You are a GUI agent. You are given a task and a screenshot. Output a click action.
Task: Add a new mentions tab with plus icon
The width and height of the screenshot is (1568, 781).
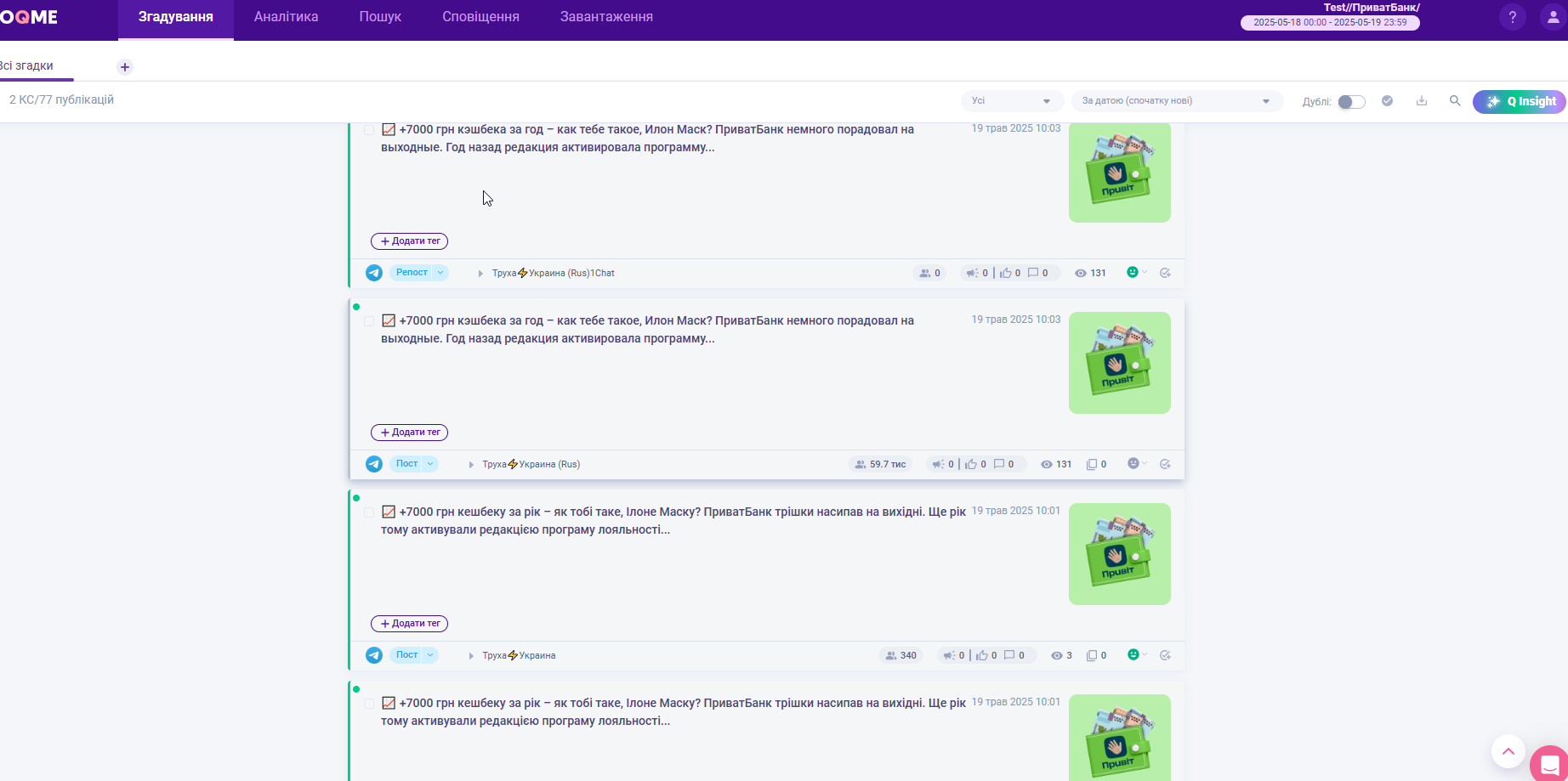tap(125, 67)
